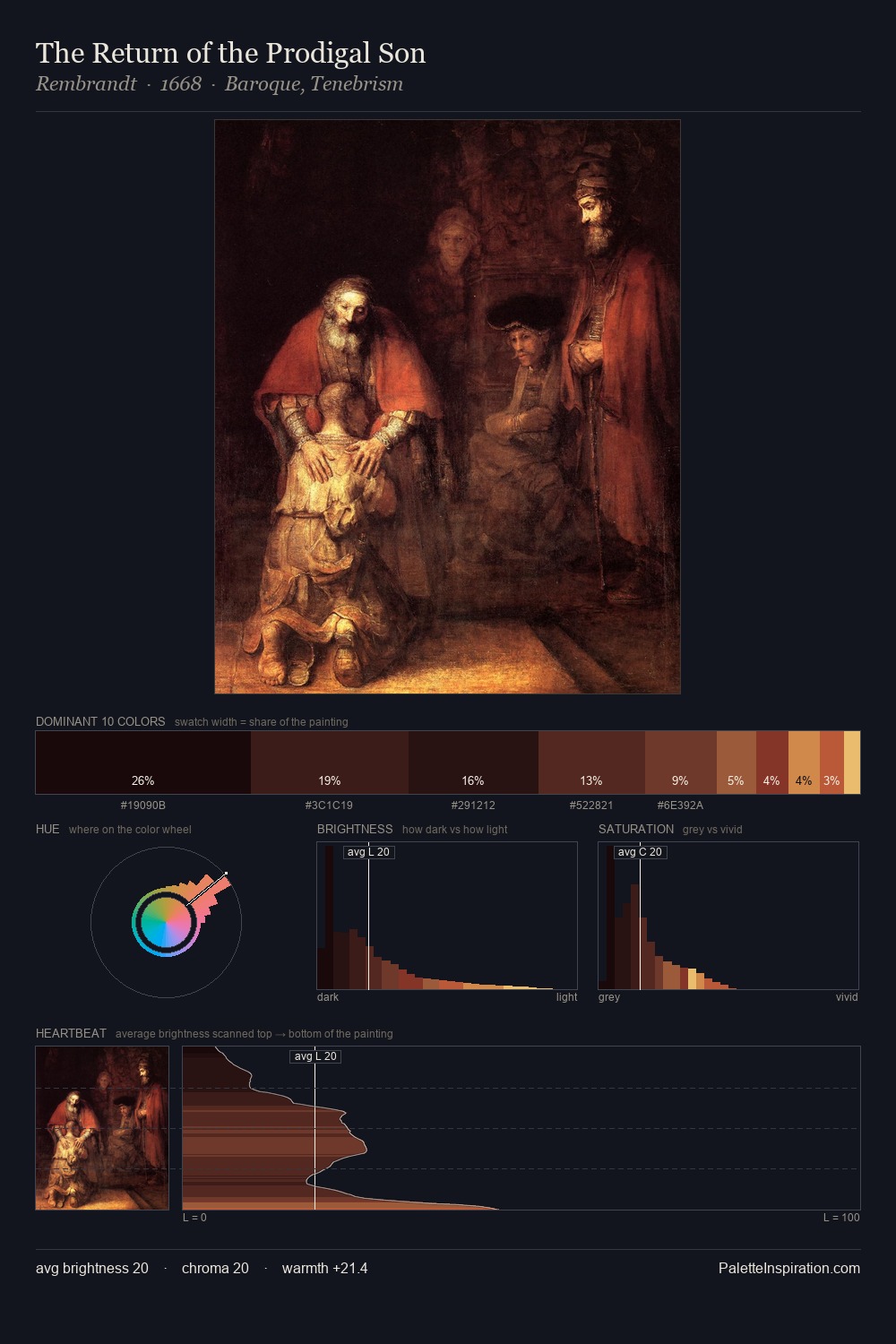Click 'where on the color wheel' caption
Screen dimensions: 896x1344
(x=130, y=830)
